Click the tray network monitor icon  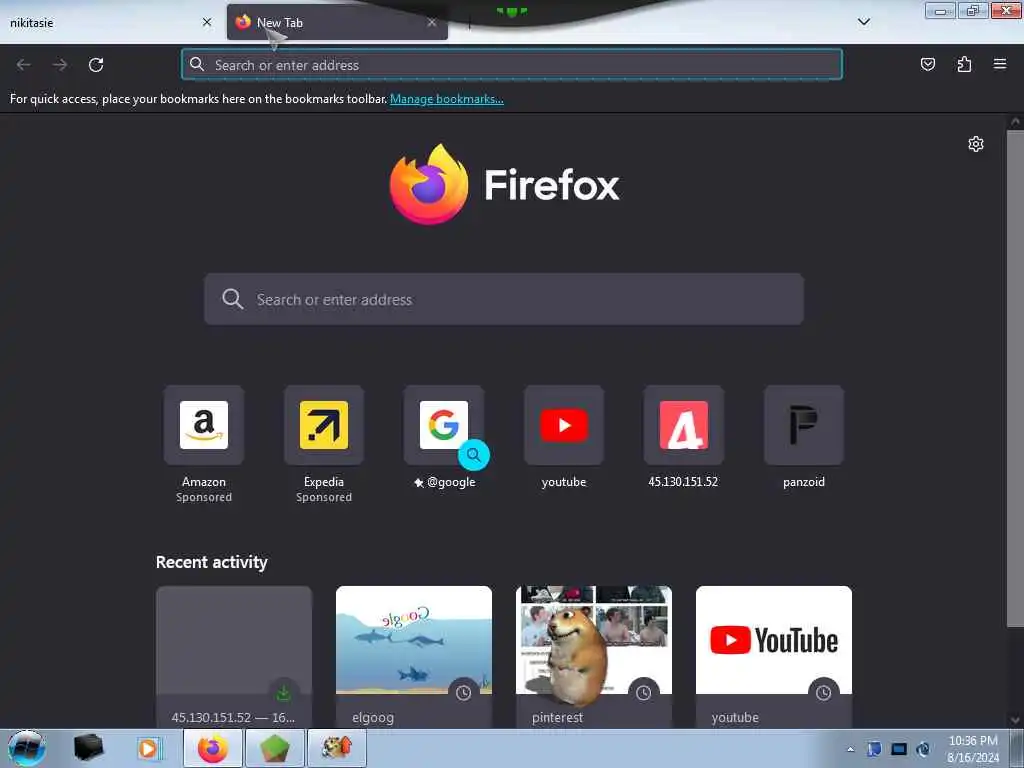pyautogui.click(x=899, y=749)
